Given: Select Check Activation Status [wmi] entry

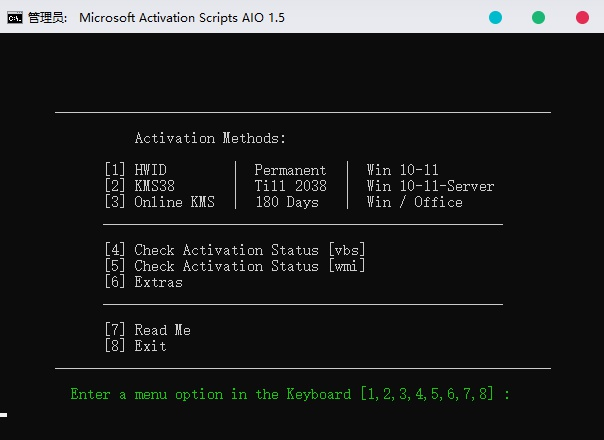Looking at the screenshot, I should click(235, 266).
